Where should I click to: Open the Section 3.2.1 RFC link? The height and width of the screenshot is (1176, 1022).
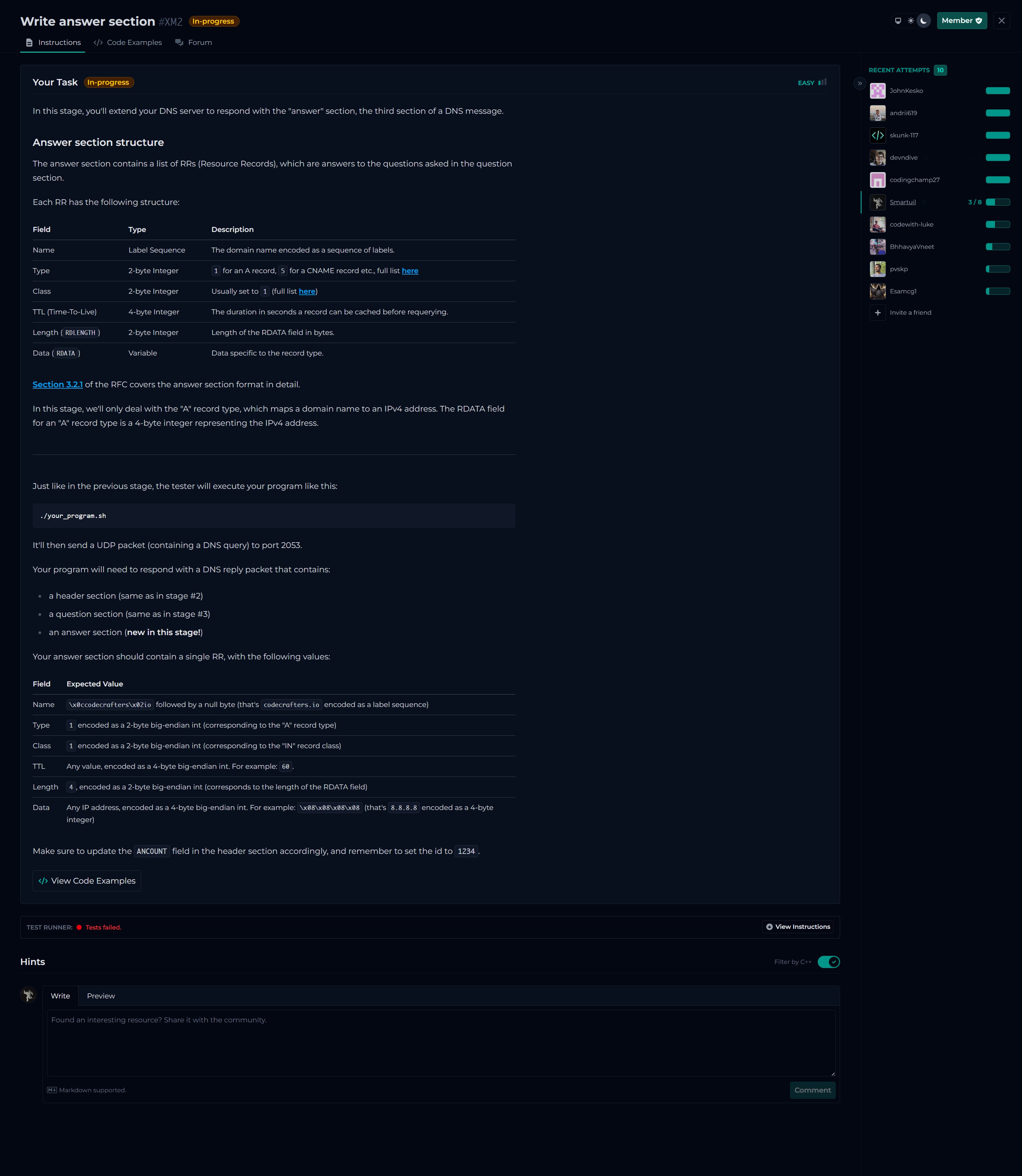pyautogui.click(x=58, y=385)
